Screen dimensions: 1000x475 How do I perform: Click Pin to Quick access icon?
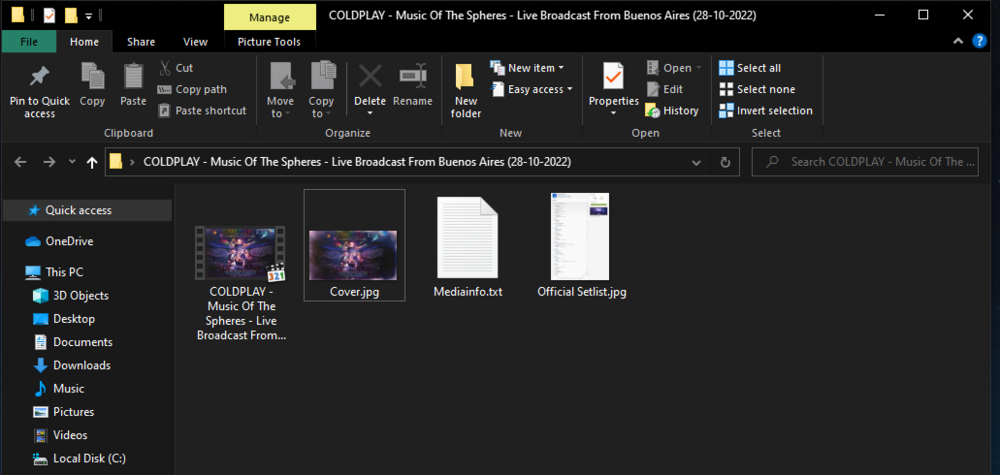point(40,78)
